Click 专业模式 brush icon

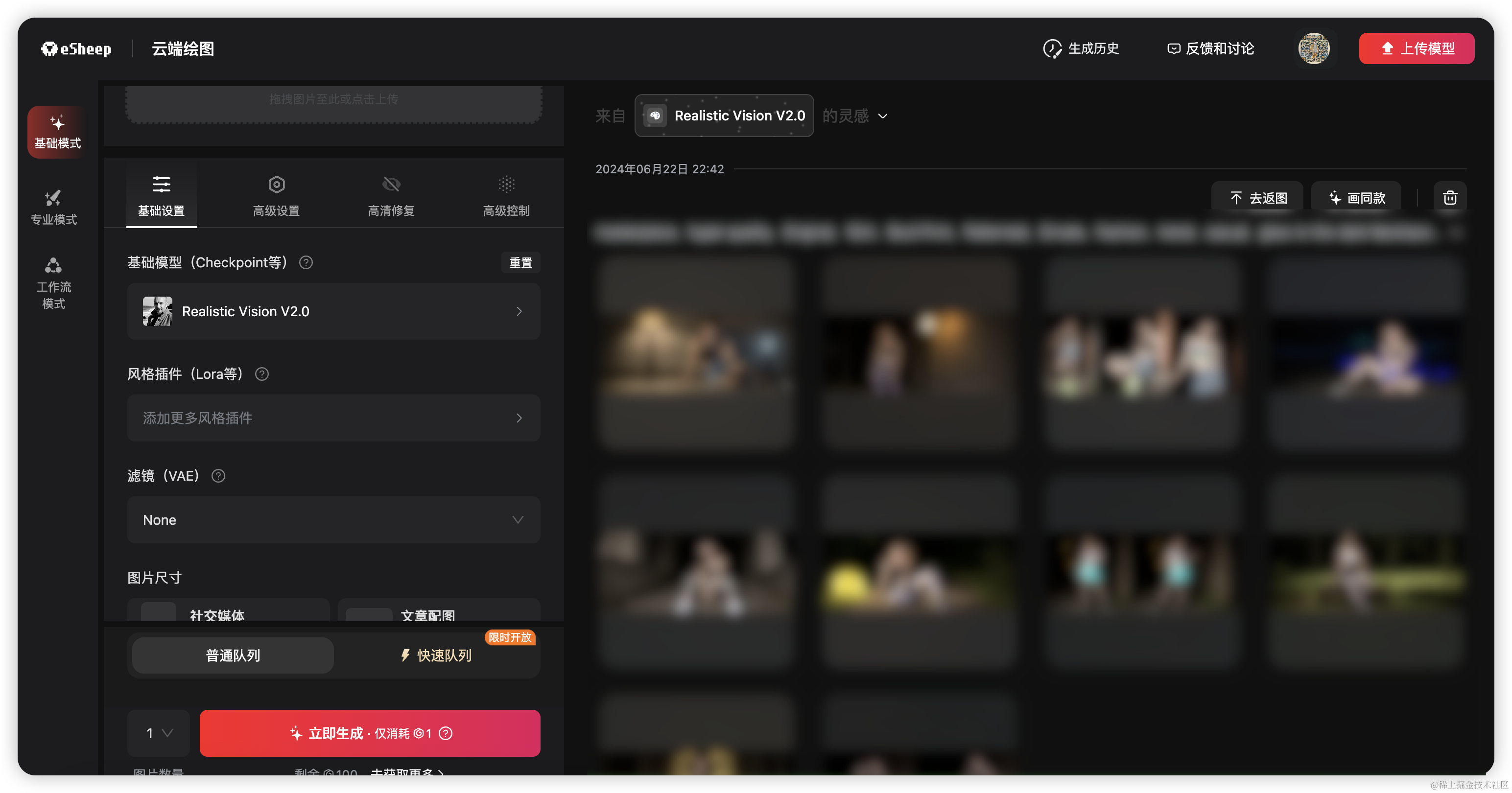coord(53,198)
